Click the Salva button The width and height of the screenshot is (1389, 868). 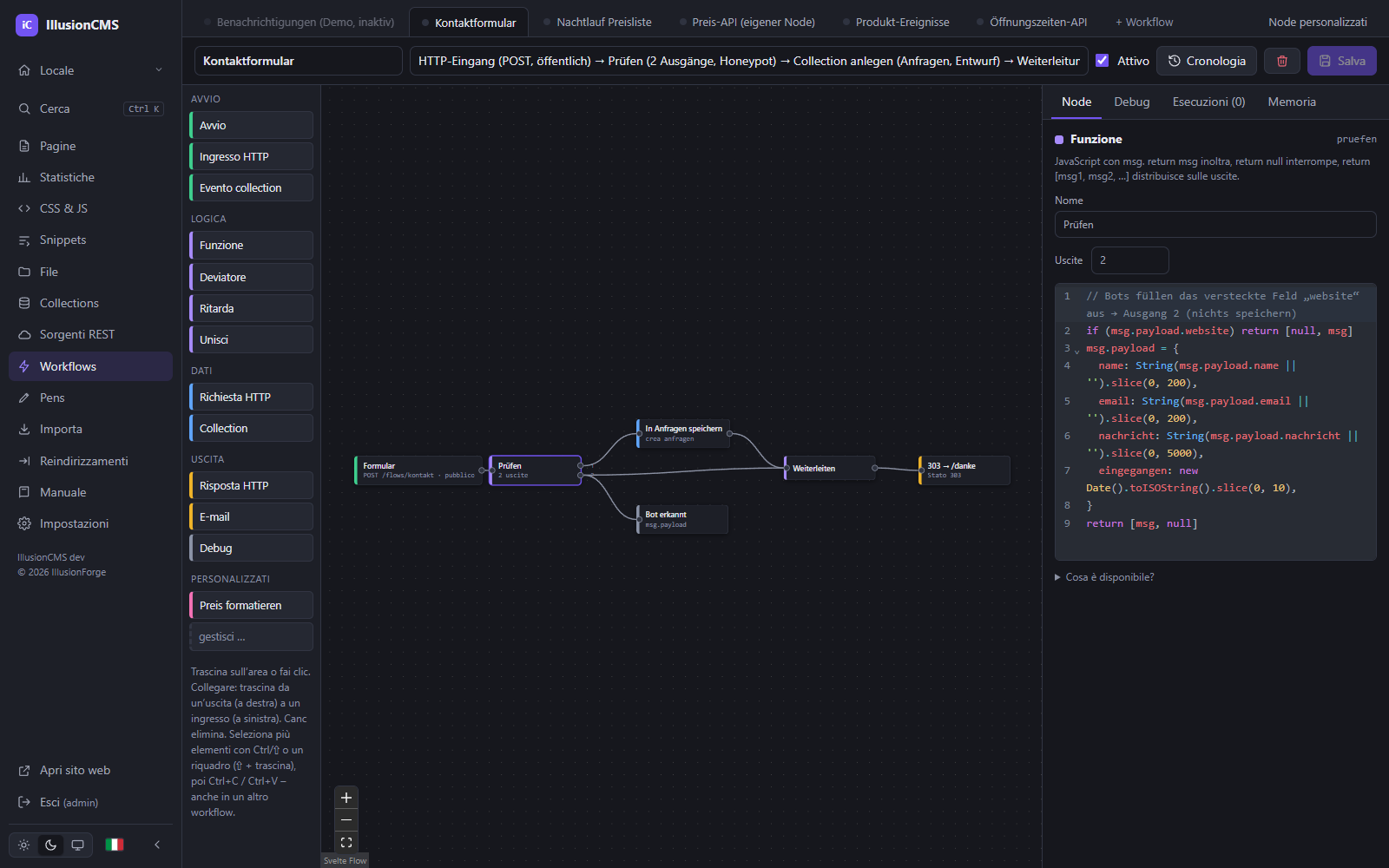tap(1342, 61)
